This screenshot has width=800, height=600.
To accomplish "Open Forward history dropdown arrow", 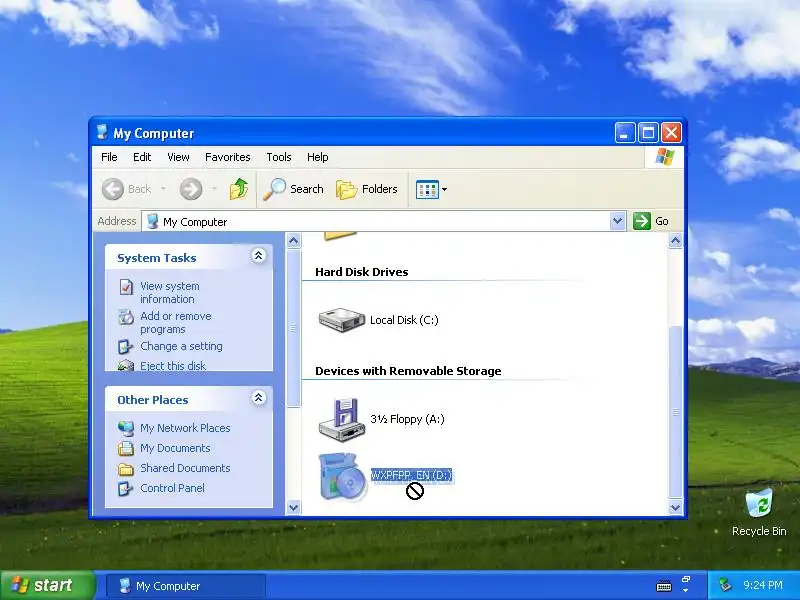I will (x=215, y=189).
